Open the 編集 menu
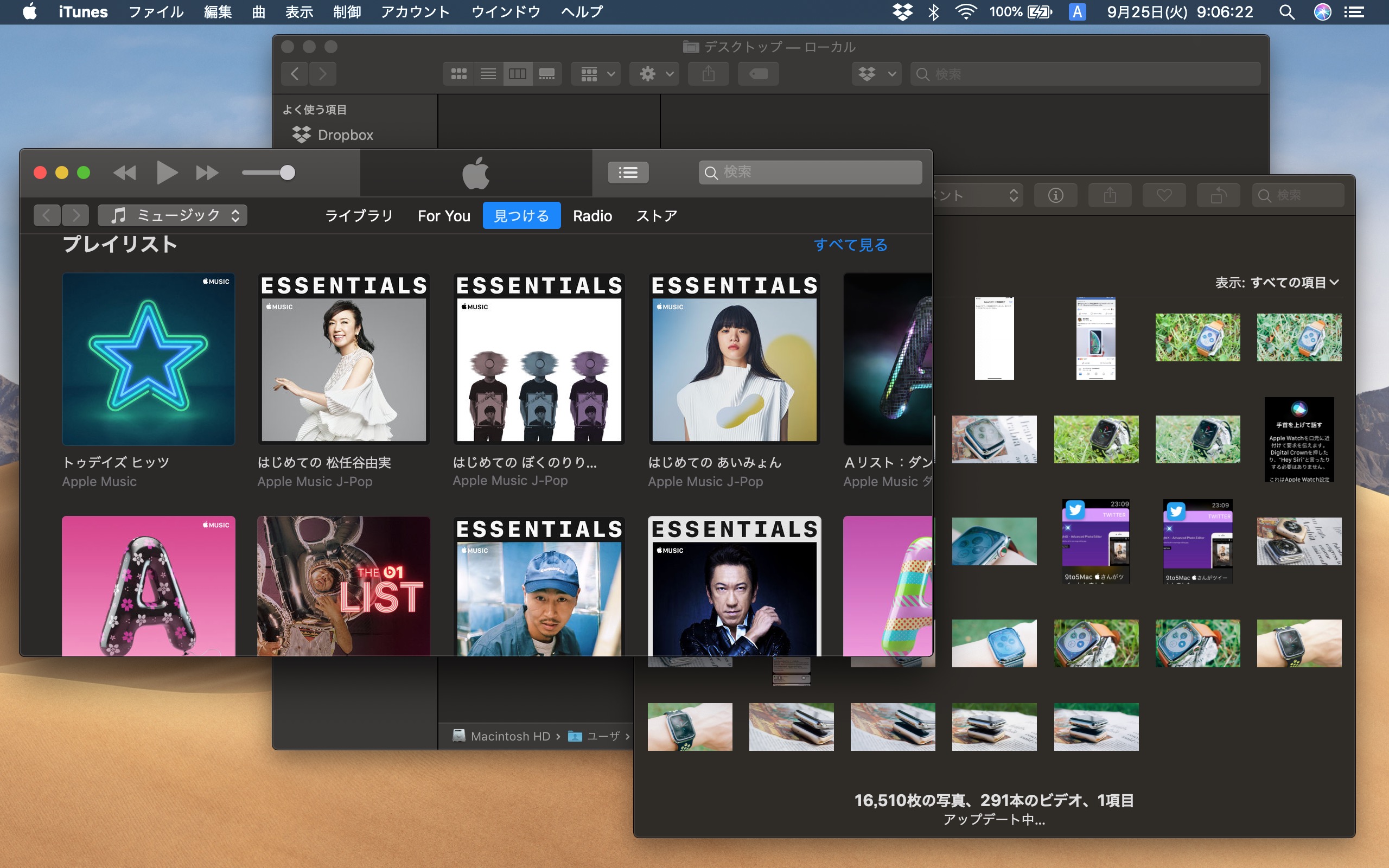This screenshot has width=1389, height=868. 218,11
